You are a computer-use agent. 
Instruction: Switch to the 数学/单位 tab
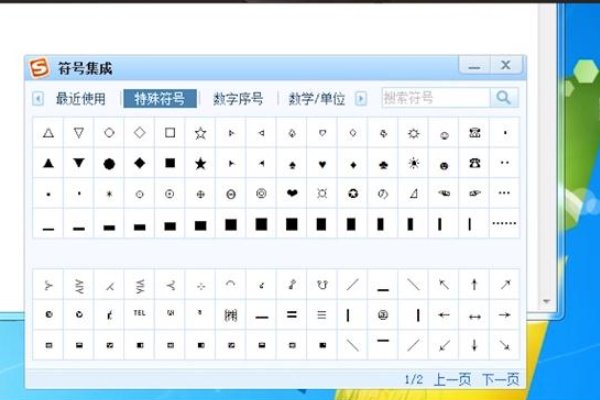[317, 99]
